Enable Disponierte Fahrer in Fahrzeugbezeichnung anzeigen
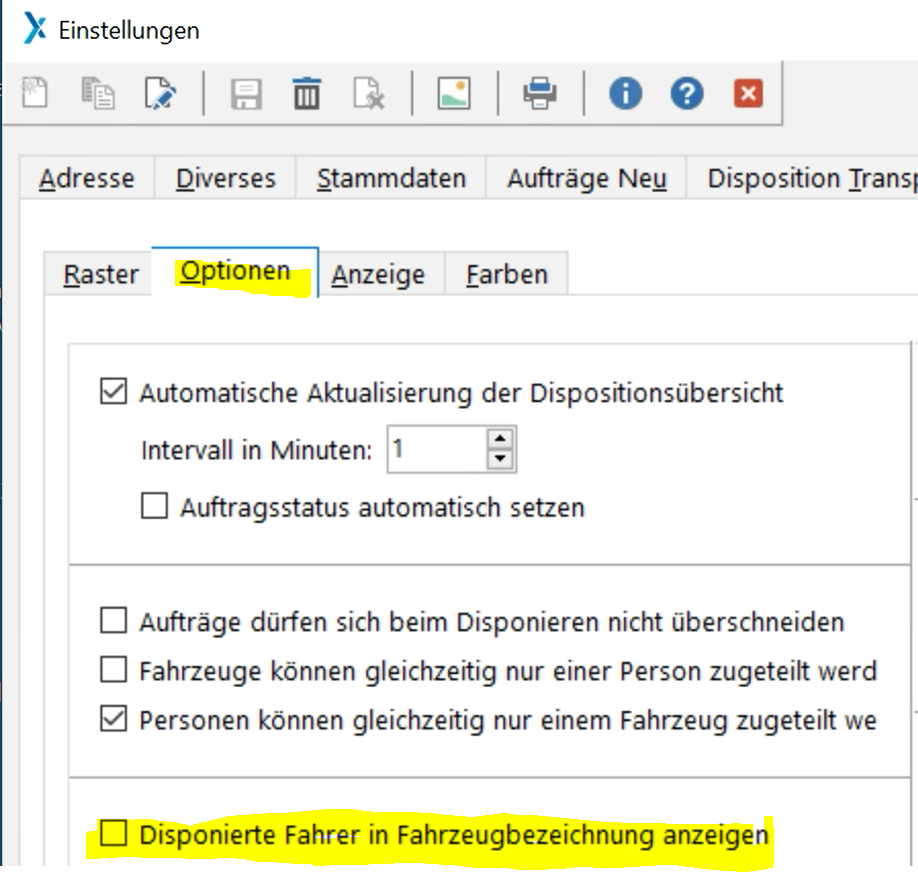This screenshot has height=872, width=918. click(114, 833)
